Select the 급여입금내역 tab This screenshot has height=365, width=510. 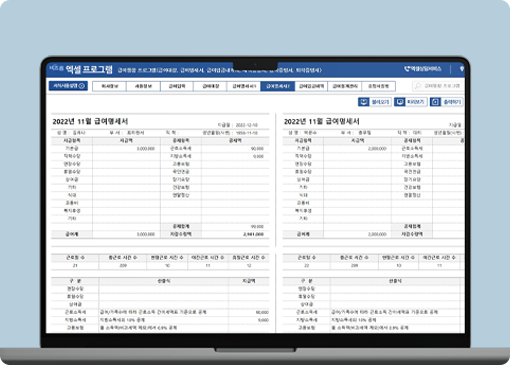311,86
